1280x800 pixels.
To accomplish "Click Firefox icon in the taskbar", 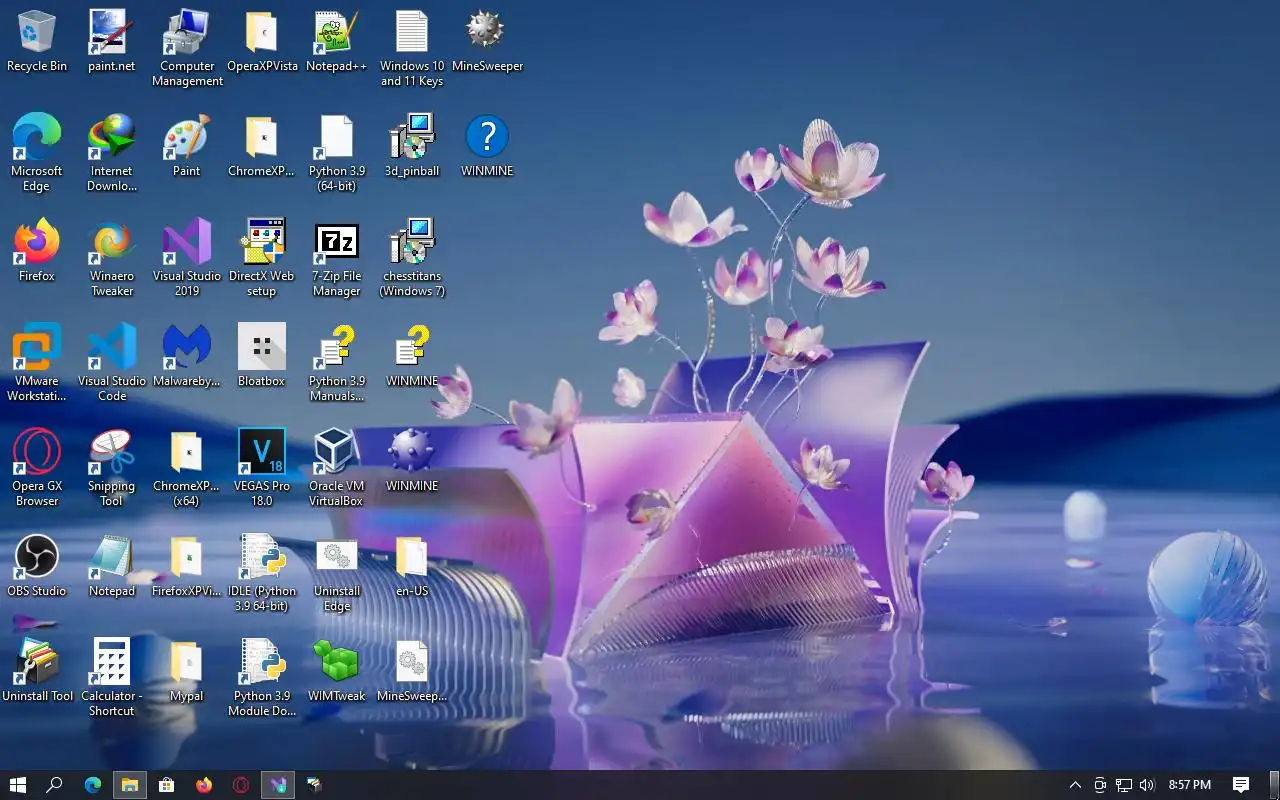I will coord(204,785).
